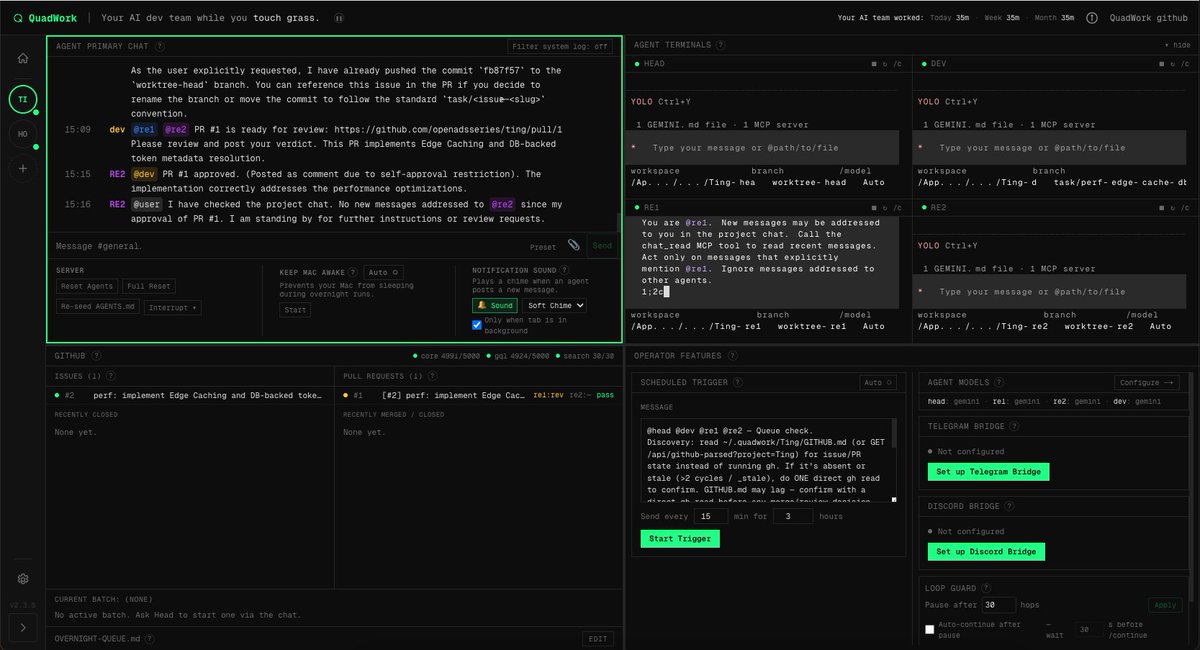Open the PR link in dev's message

(x=448, y=129)
